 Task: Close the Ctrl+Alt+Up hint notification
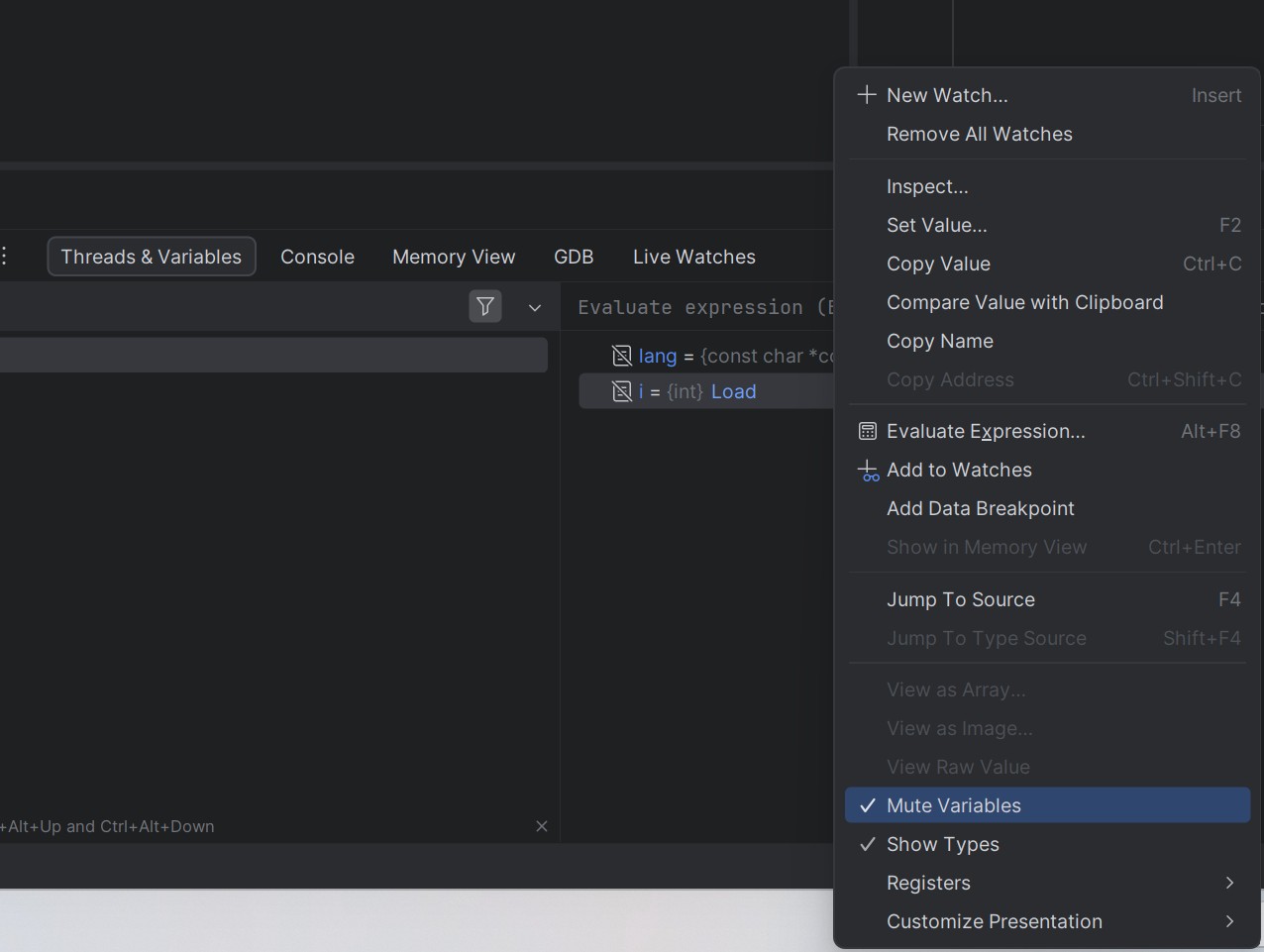click(542, 826)
